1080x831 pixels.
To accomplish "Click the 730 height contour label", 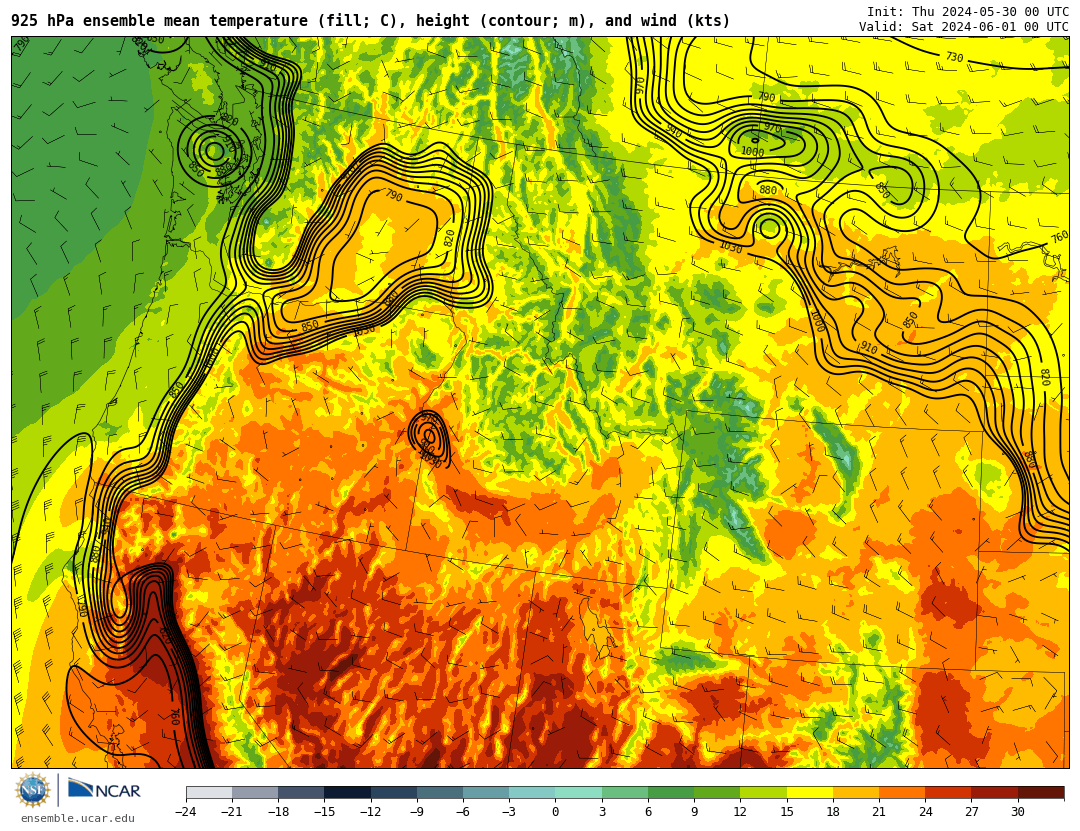I will tap(954, 57).
